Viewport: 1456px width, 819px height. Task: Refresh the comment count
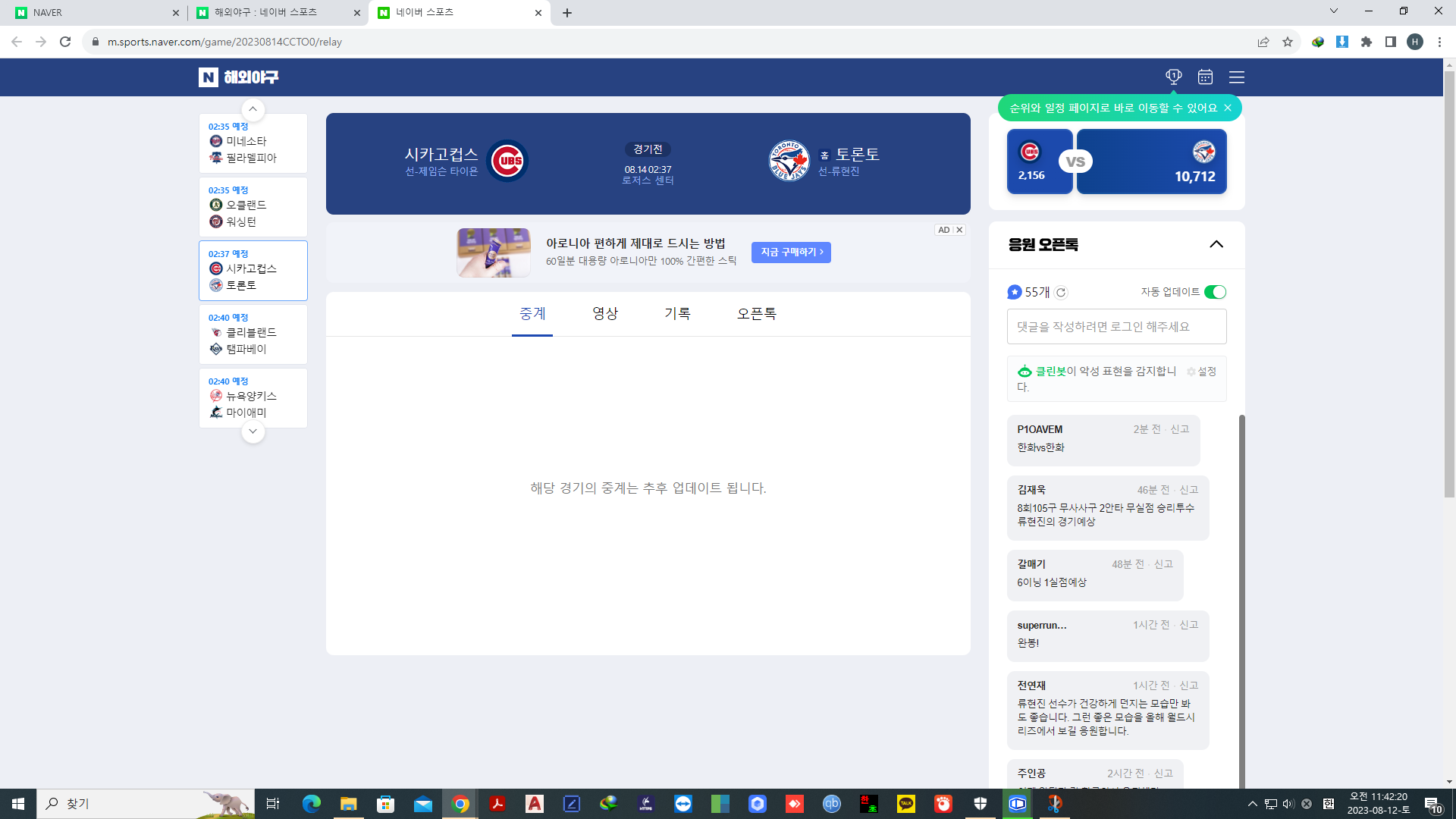(x=1061, y=293)
